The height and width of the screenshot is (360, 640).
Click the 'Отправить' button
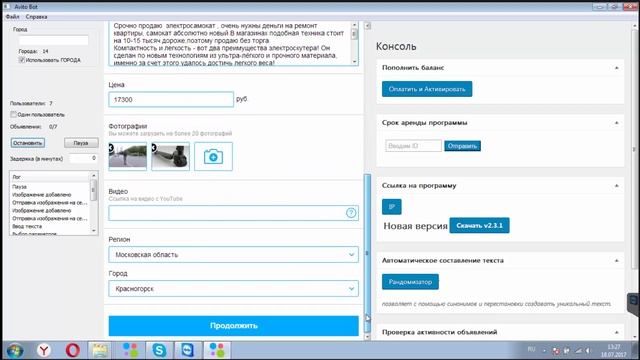[x=462, y=146]
